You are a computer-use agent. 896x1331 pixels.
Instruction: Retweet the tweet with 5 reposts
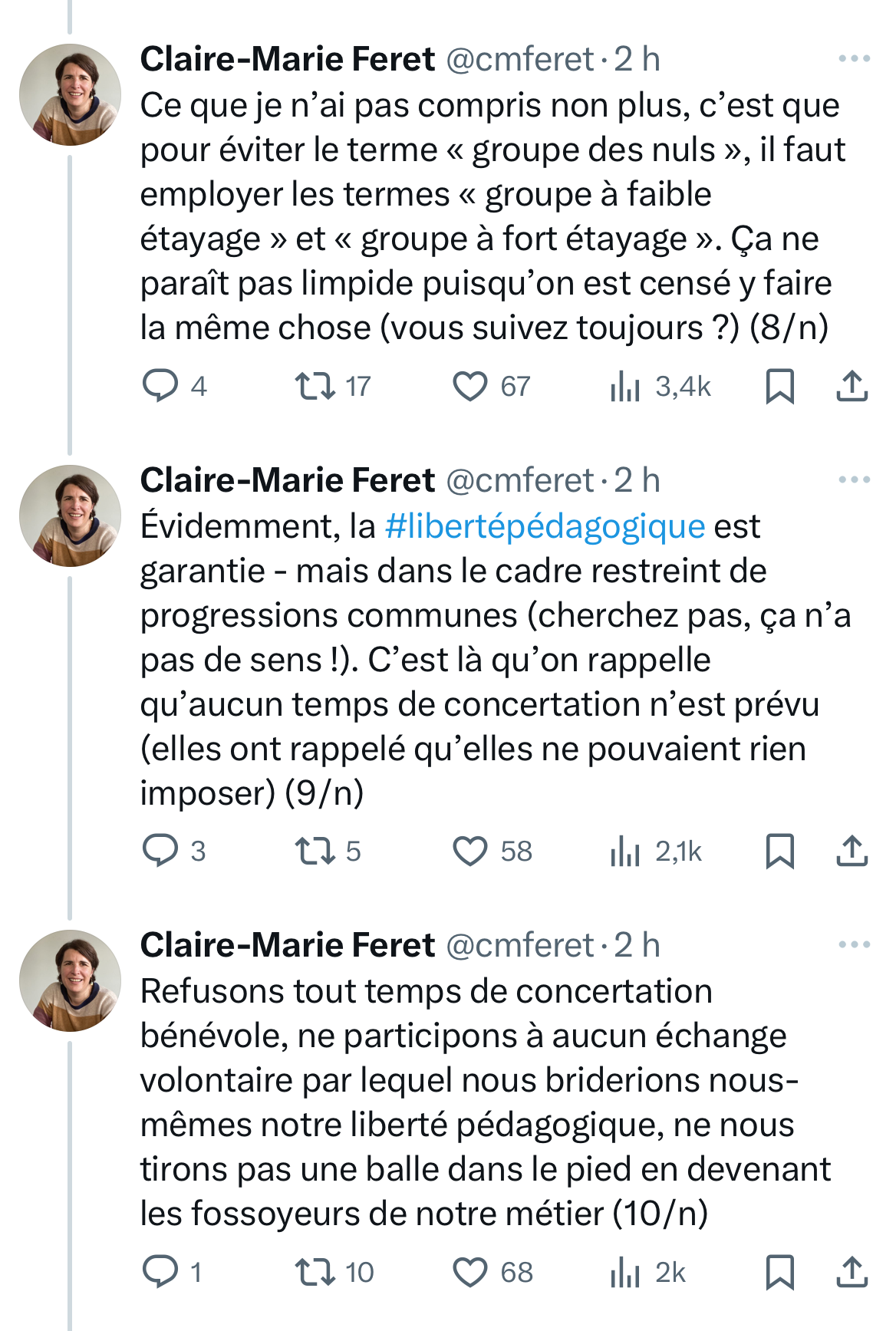tap(315, 852)
